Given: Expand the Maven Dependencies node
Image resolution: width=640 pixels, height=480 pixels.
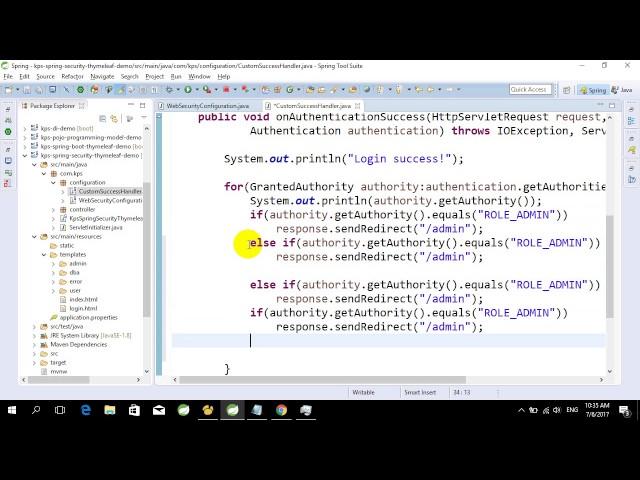Looking at the screenshot, I should (x=35, y=344).
